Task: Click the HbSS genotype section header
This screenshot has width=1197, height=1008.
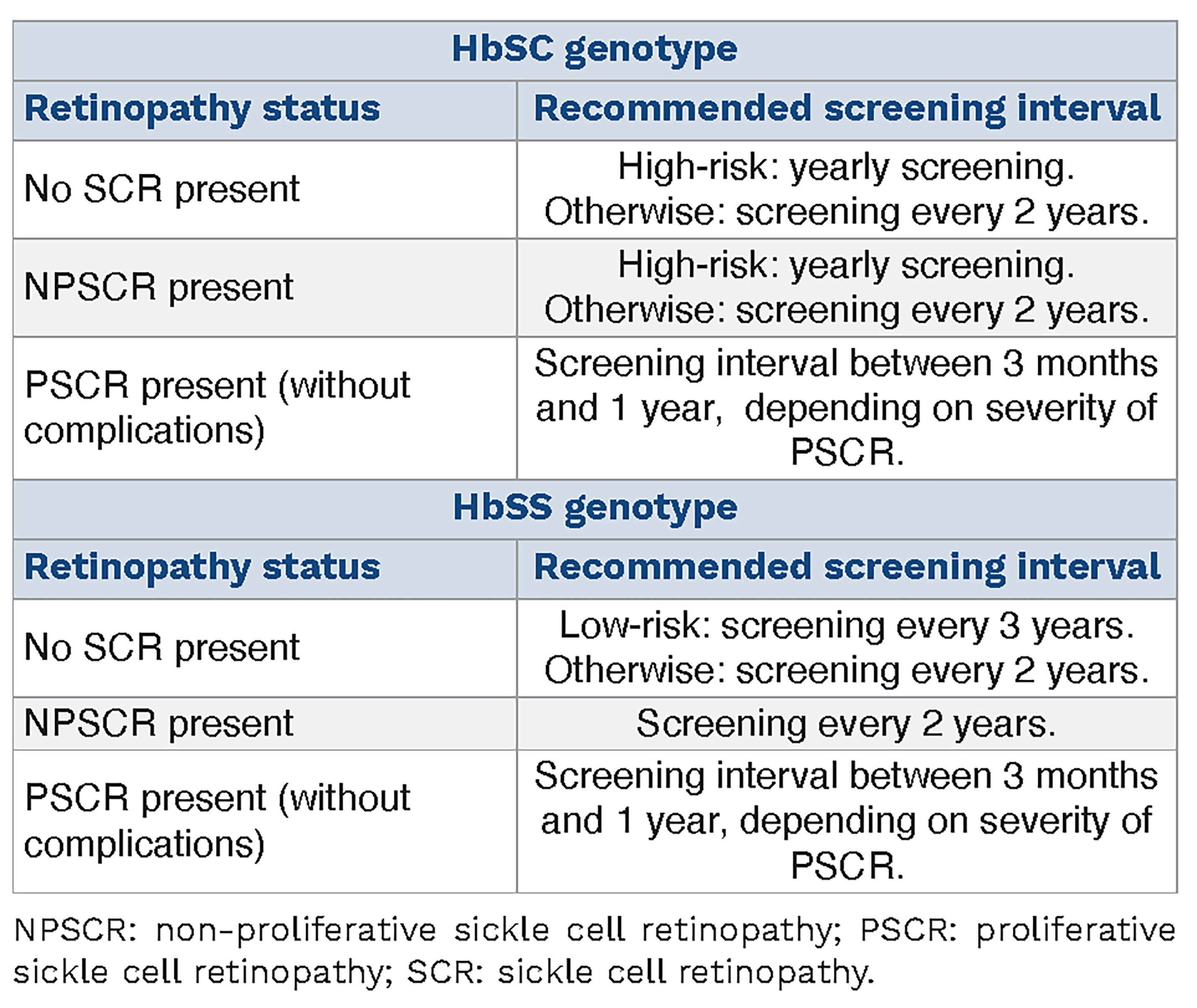Action: [x=594, y=508]
